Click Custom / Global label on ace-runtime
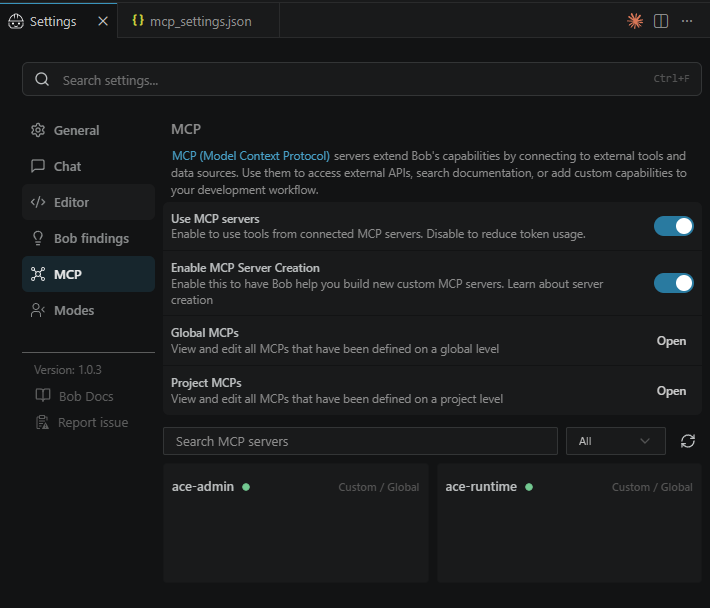This screenshot has width=710, height=608. click(x=652, y=487)
